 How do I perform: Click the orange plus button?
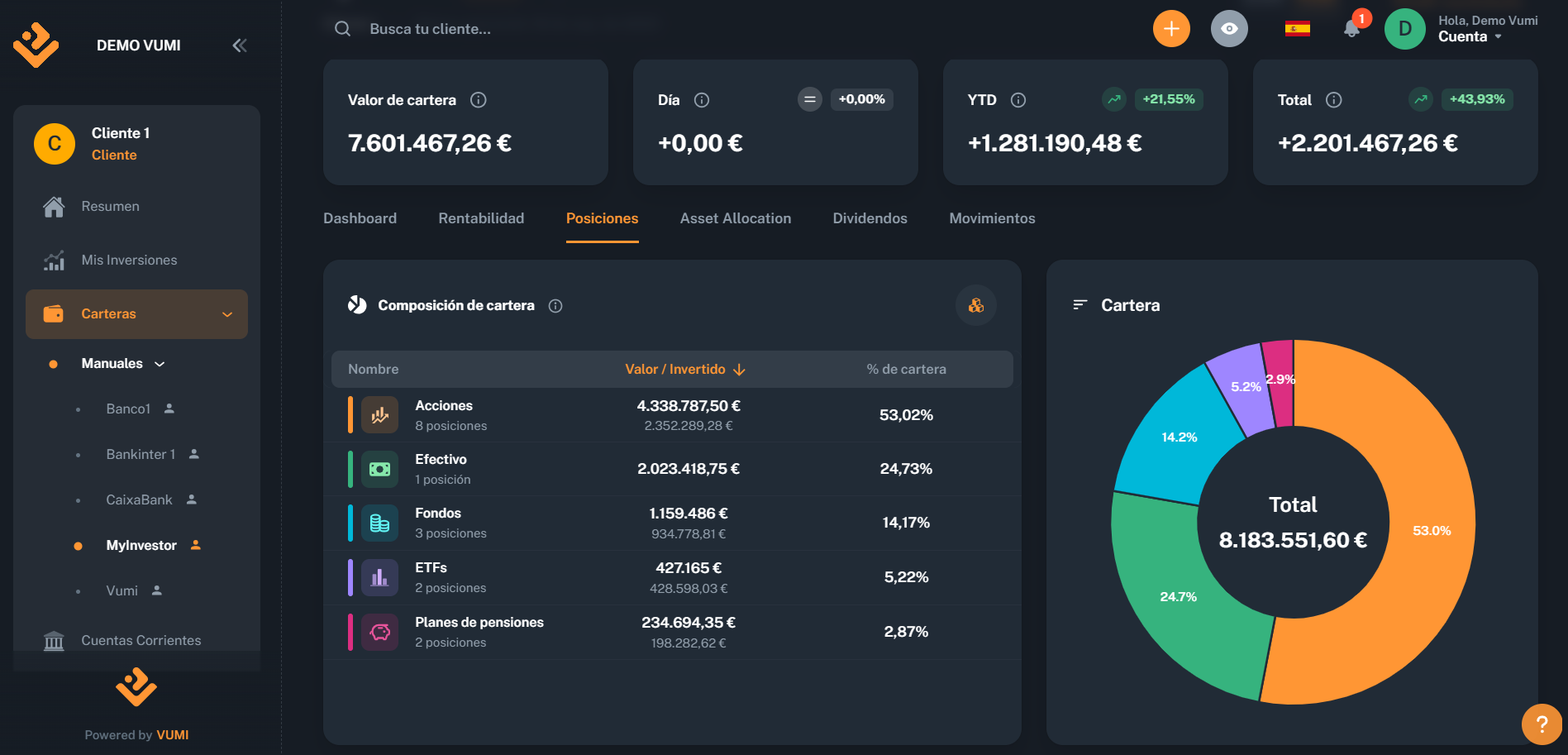coord(1171,27)
